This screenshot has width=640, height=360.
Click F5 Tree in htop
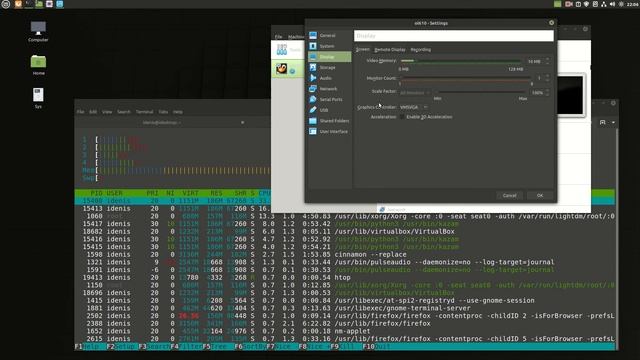(x=215, y=347)
